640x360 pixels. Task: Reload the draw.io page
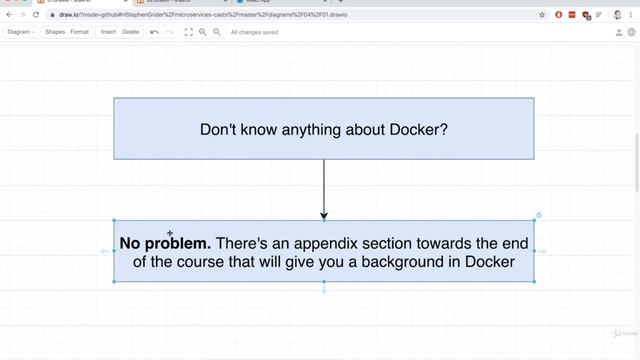click(x=36, y=15)
